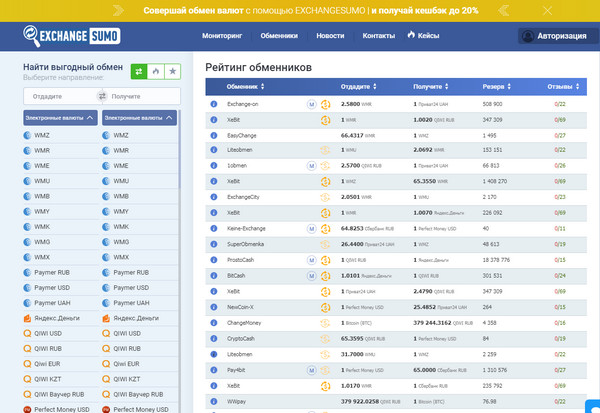Screen dimensions: 600x413
Task: Open the Мониторинг menu item
Action: coord(221,35)
